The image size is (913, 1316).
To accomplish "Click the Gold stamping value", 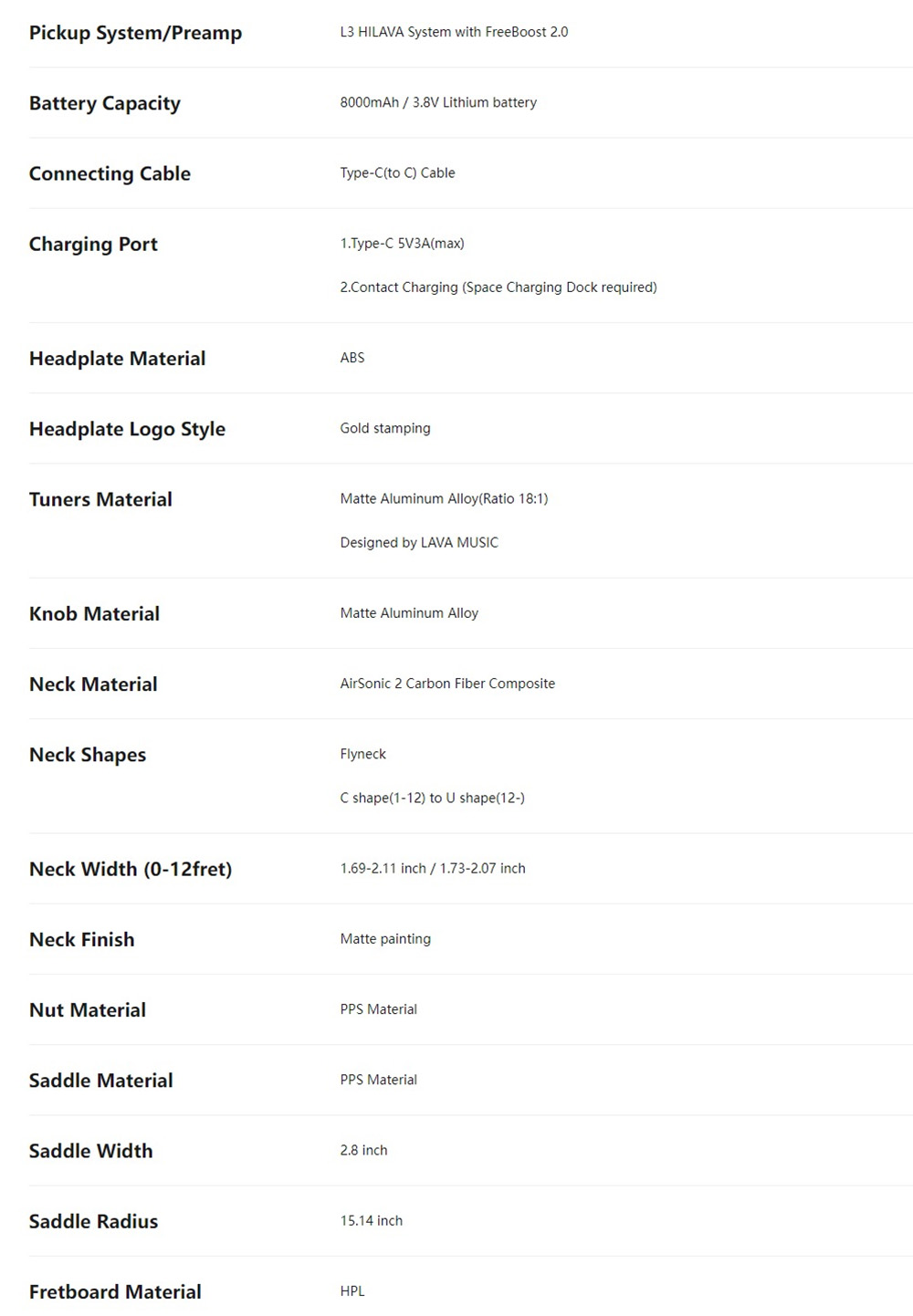I will pos(385,428).
